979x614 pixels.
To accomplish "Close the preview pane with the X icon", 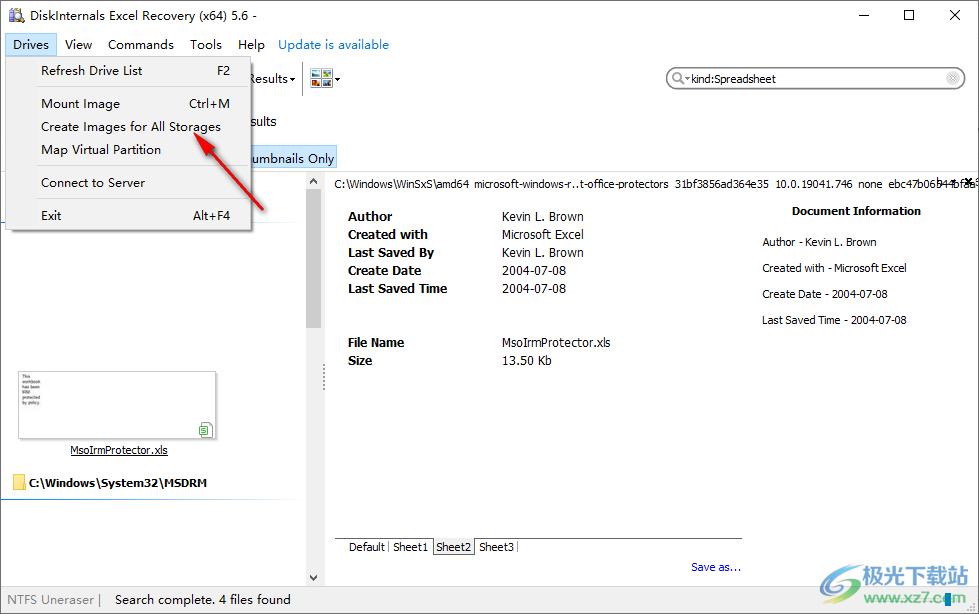I will (x=968, y=182).
